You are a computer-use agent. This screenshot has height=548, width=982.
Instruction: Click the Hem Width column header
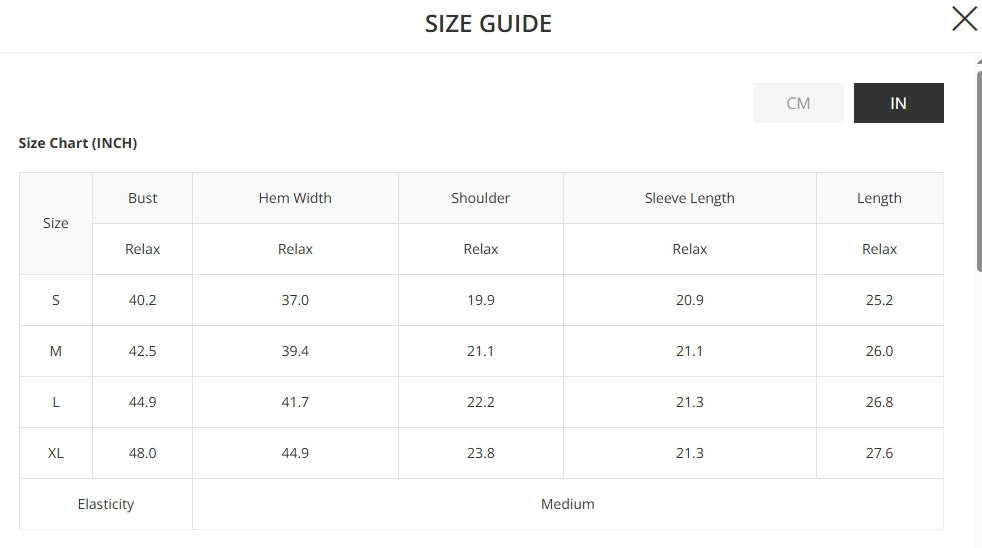[295, 198]
